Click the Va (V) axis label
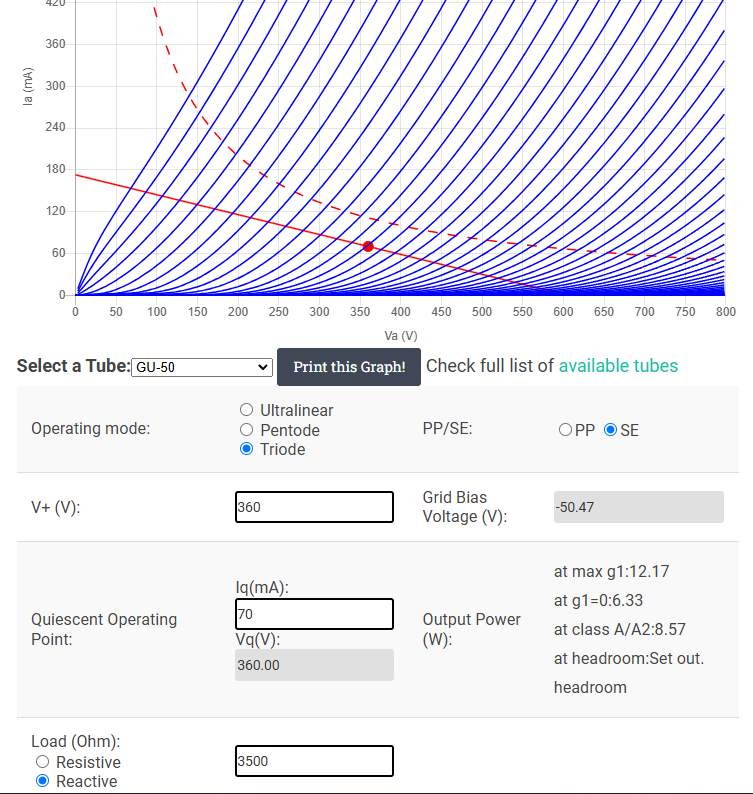Screen dimensions: 753x794 coord(401,336)
